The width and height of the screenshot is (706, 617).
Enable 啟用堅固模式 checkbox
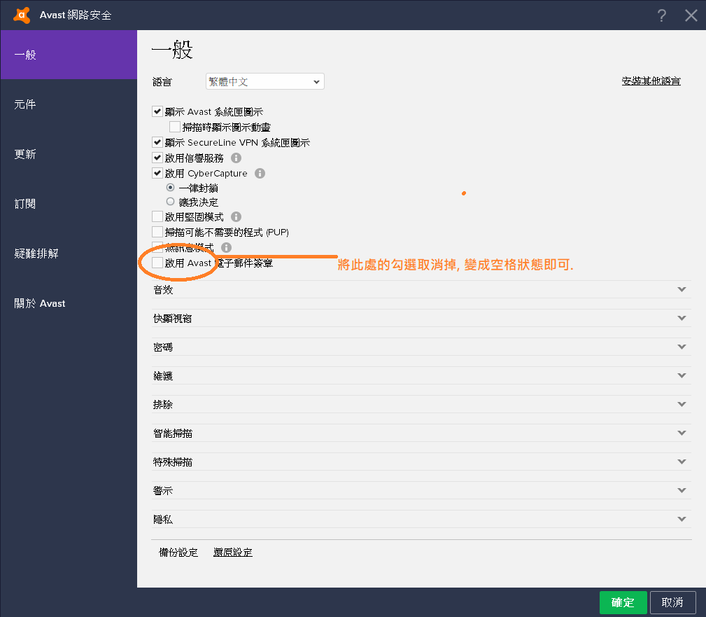tap(157, 217)
